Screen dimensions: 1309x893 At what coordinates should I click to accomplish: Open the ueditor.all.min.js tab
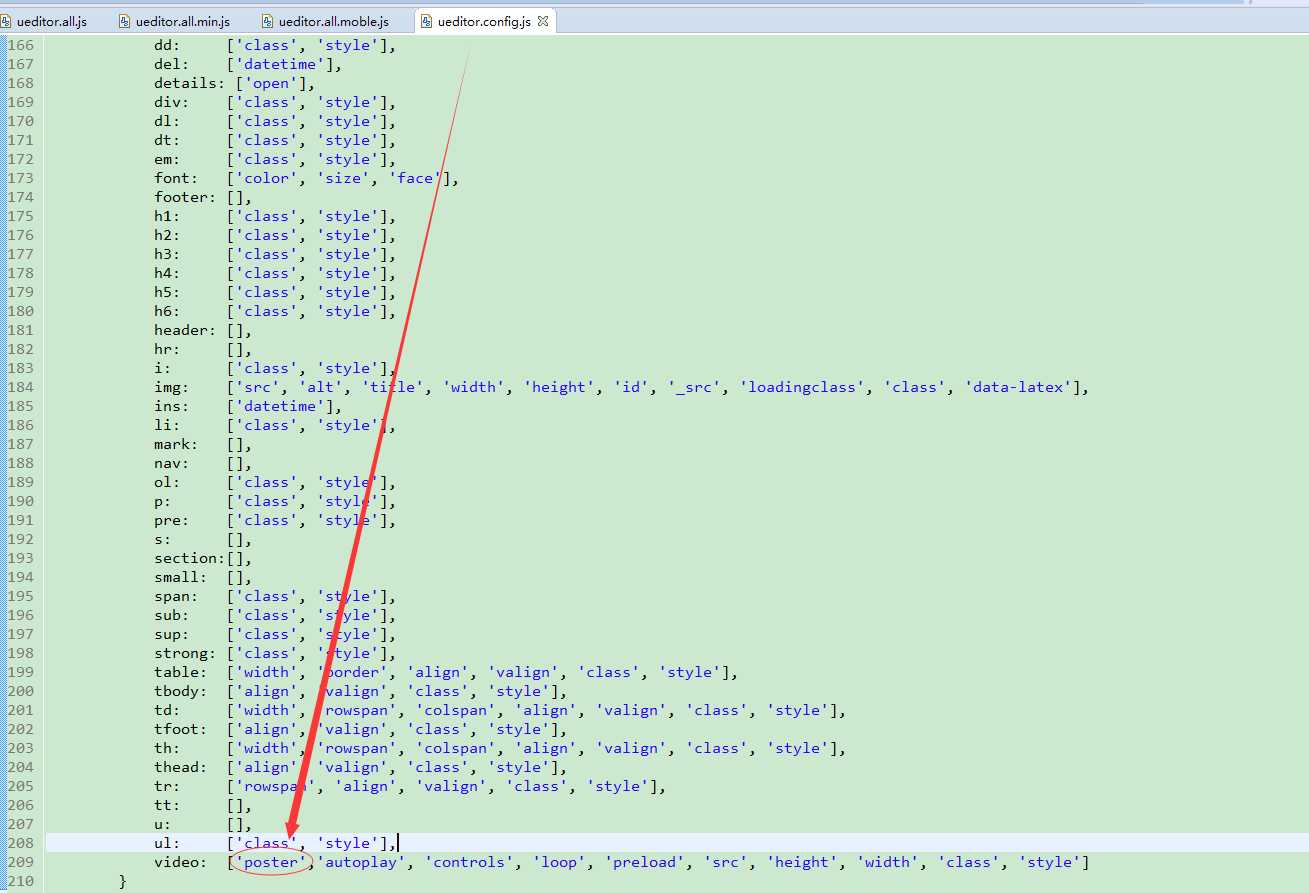182,21
